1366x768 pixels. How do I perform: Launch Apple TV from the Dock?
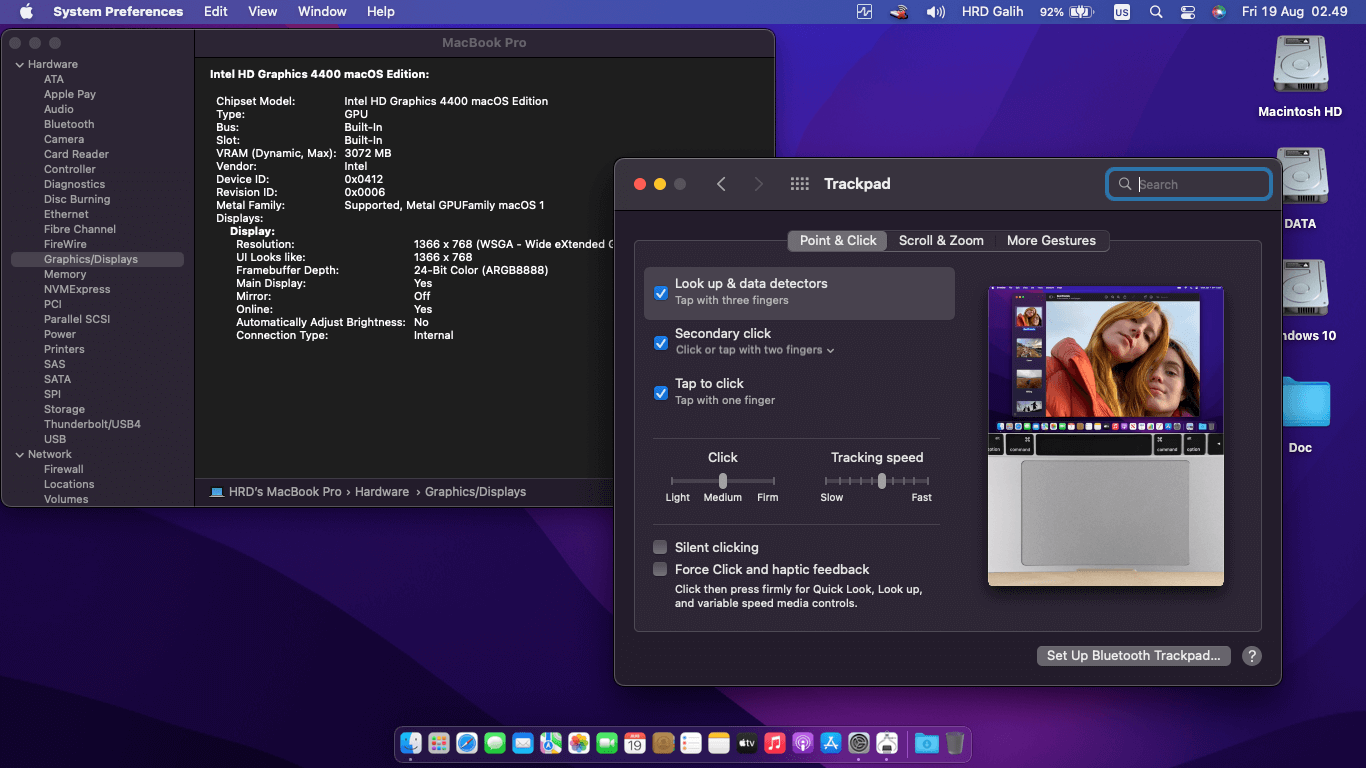747,743
